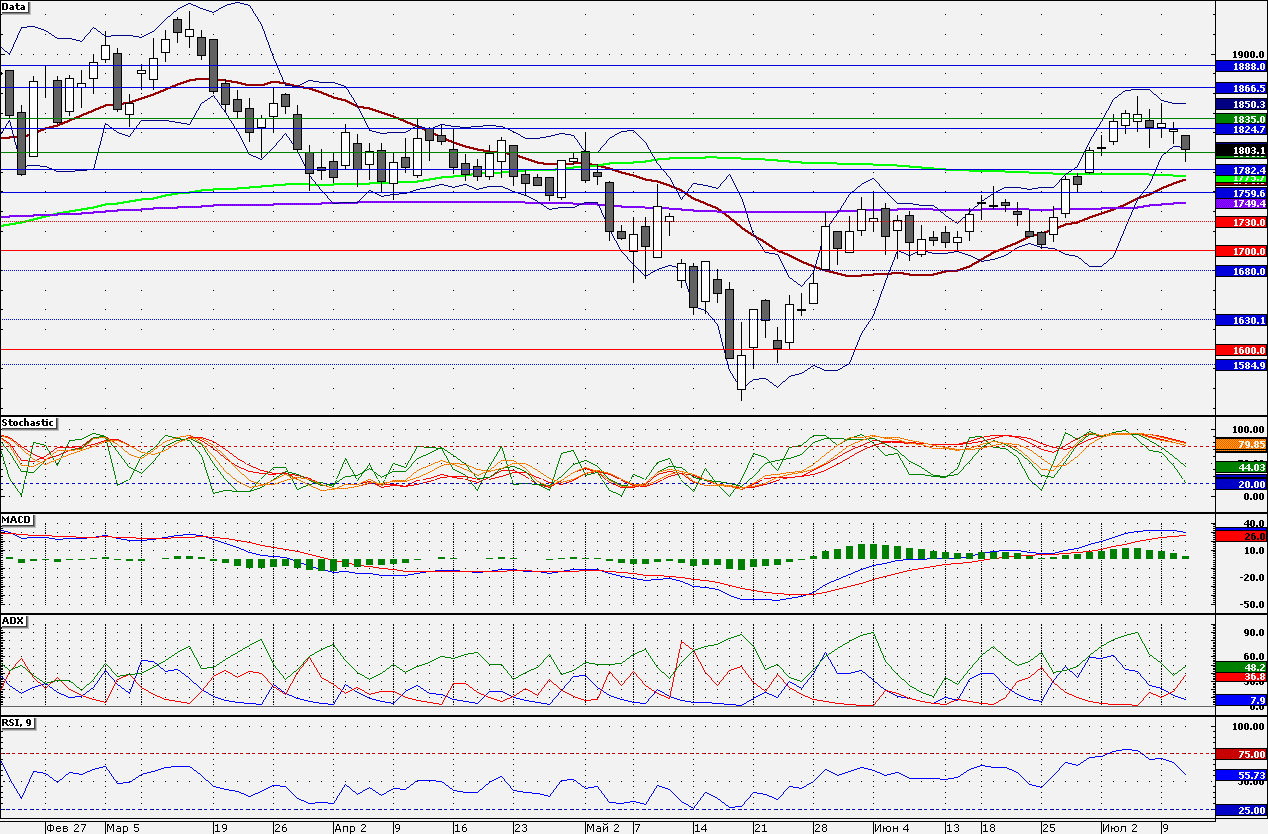Click the Data panel label
The image size is (1268, 834).
15,6
